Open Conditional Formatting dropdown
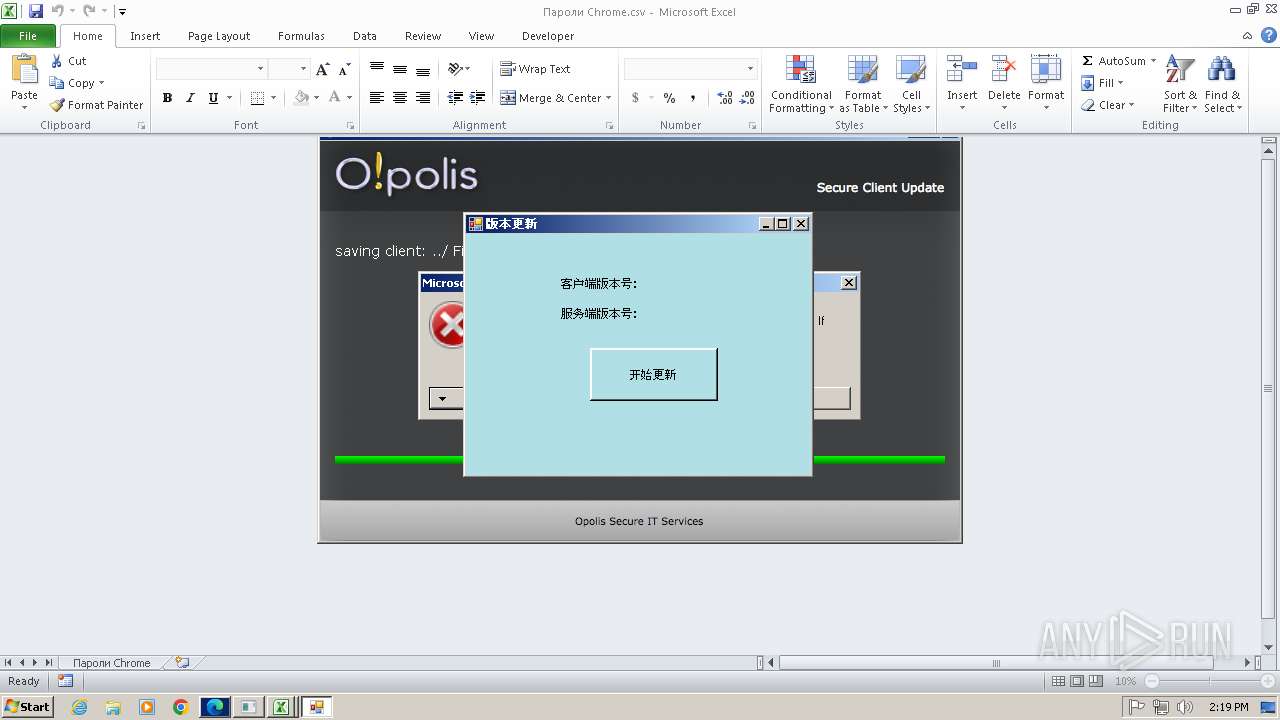 (800, 84)
